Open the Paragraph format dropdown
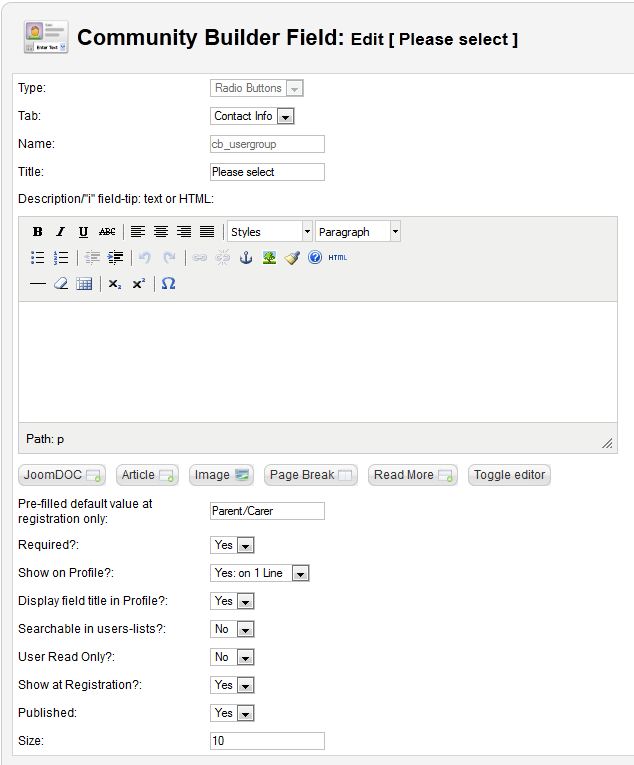 click(358, 232)
